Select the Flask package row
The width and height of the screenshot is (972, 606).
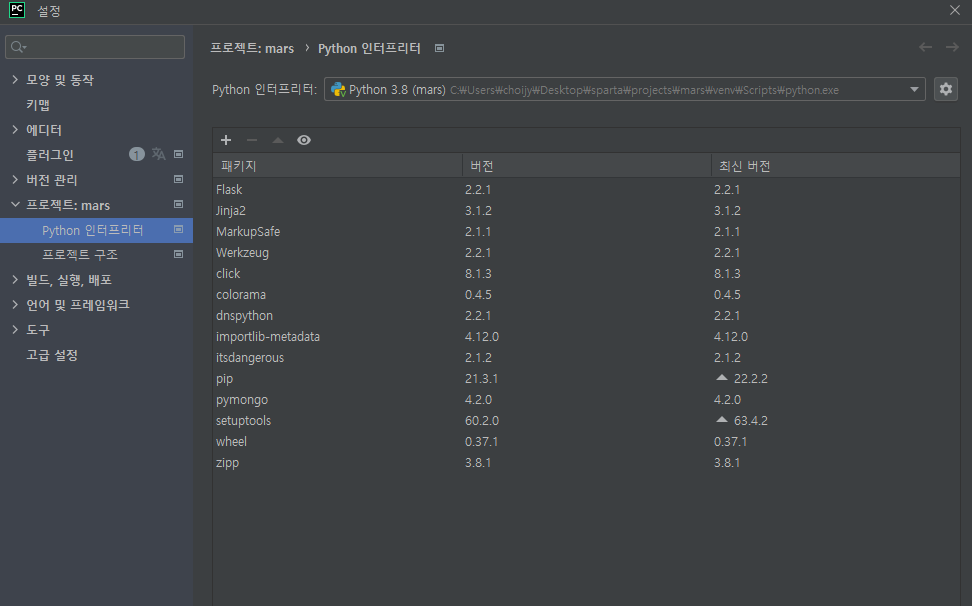click(x=586, y=190)
